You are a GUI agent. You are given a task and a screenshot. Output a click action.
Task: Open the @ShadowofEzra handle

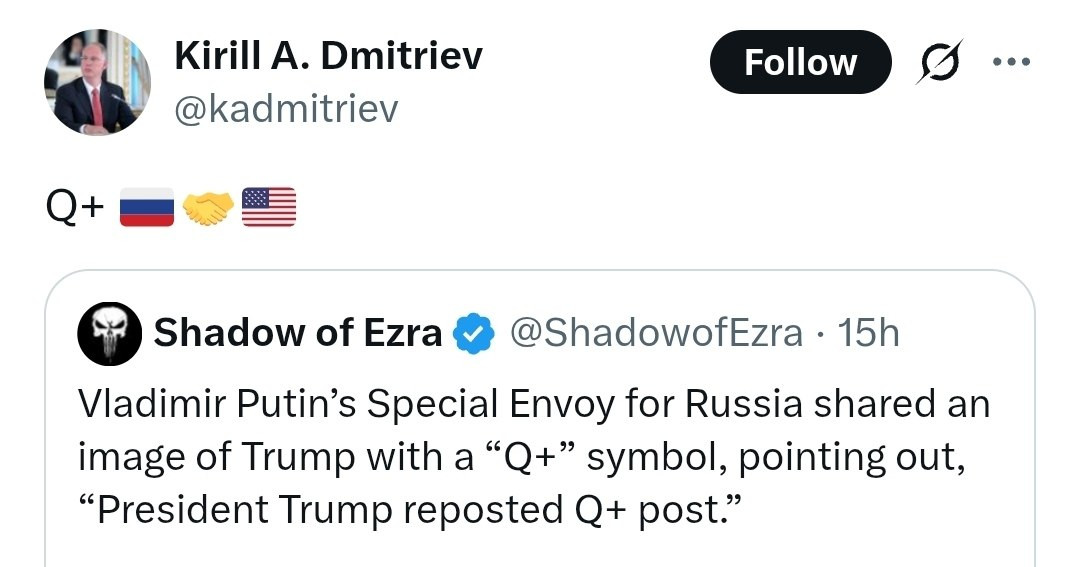click(656, 333)
